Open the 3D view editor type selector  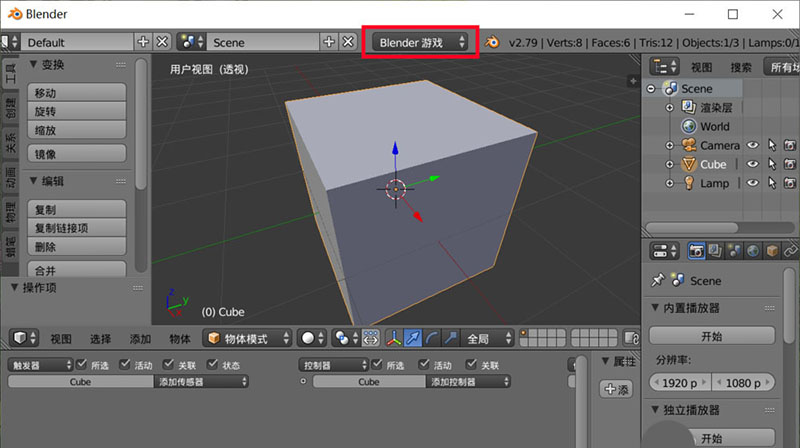coord(24,338)
